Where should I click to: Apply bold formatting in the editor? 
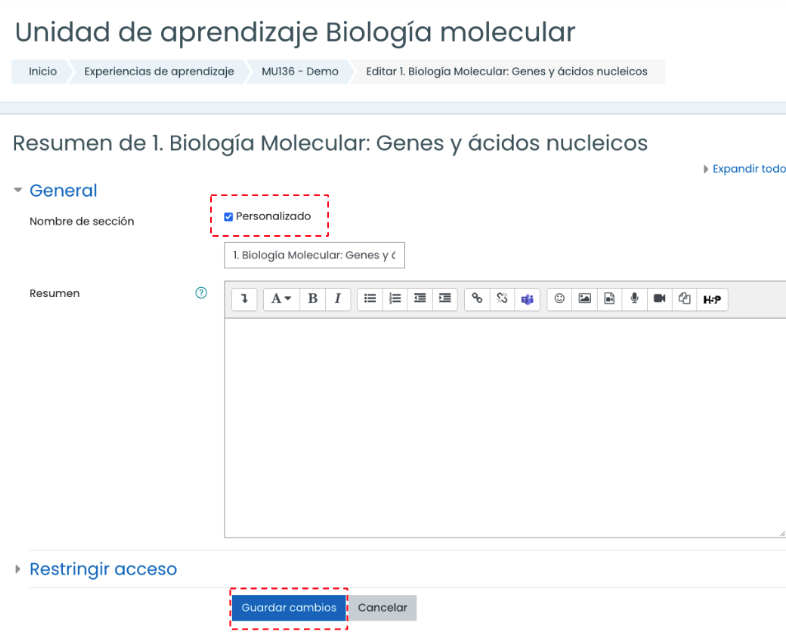[x=312, y=299]
